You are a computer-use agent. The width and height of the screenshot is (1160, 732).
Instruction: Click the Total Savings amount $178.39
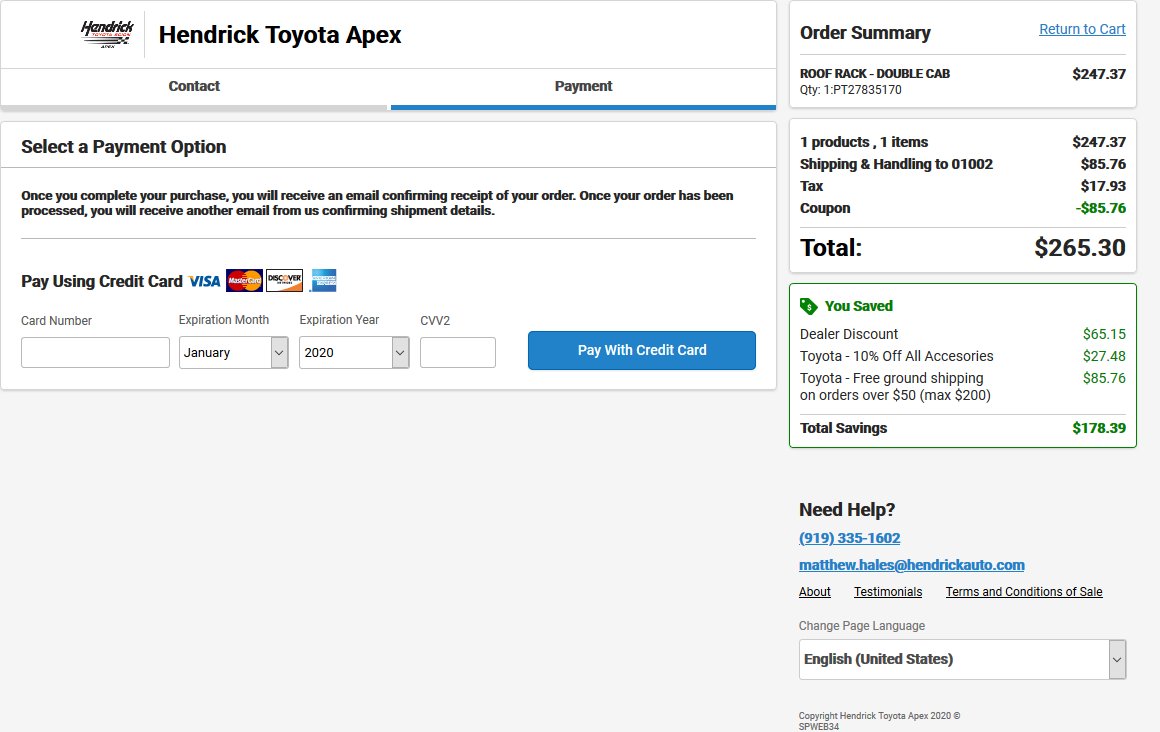pos(1099,428)
